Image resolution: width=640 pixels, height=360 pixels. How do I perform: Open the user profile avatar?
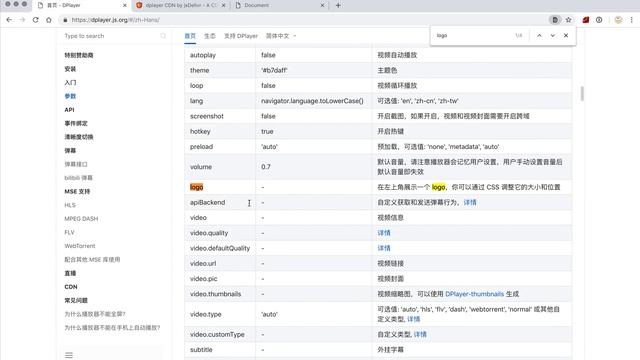click(618, 20)
